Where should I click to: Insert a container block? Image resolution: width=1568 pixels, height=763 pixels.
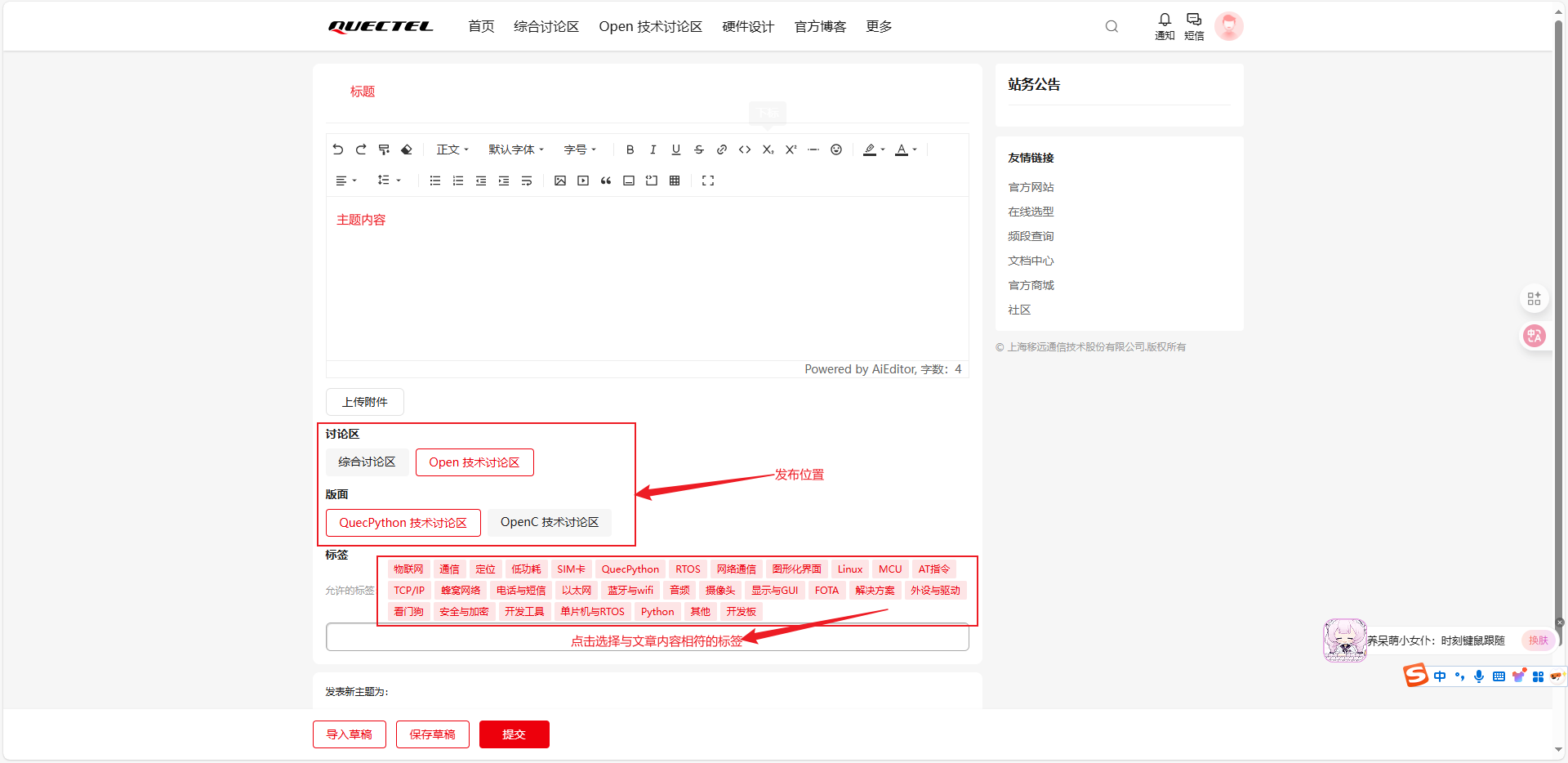[x=629, y=181]
